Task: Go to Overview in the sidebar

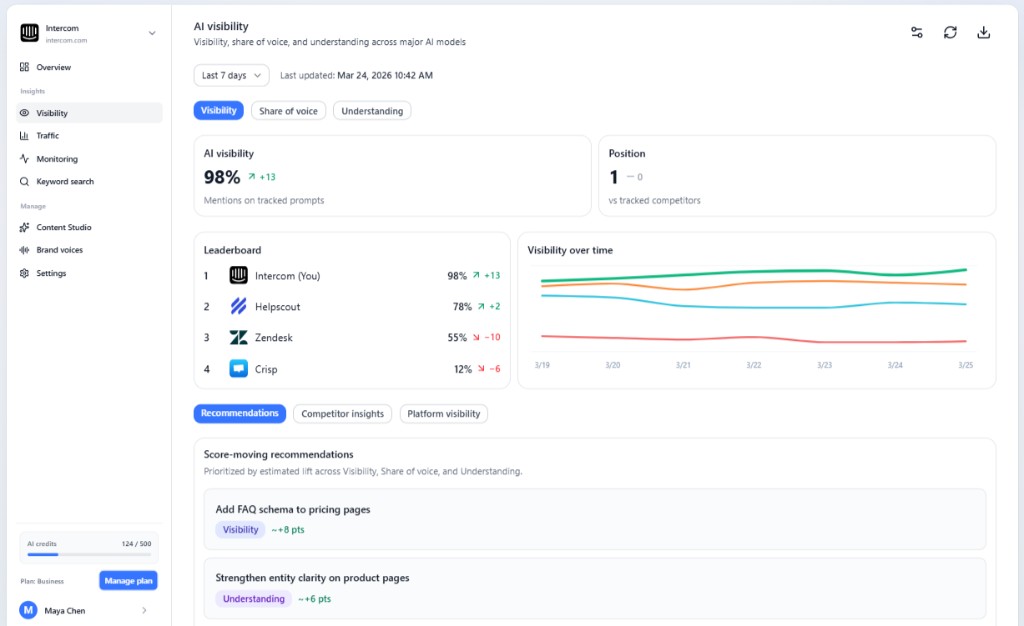Action: tap(89, 67)
